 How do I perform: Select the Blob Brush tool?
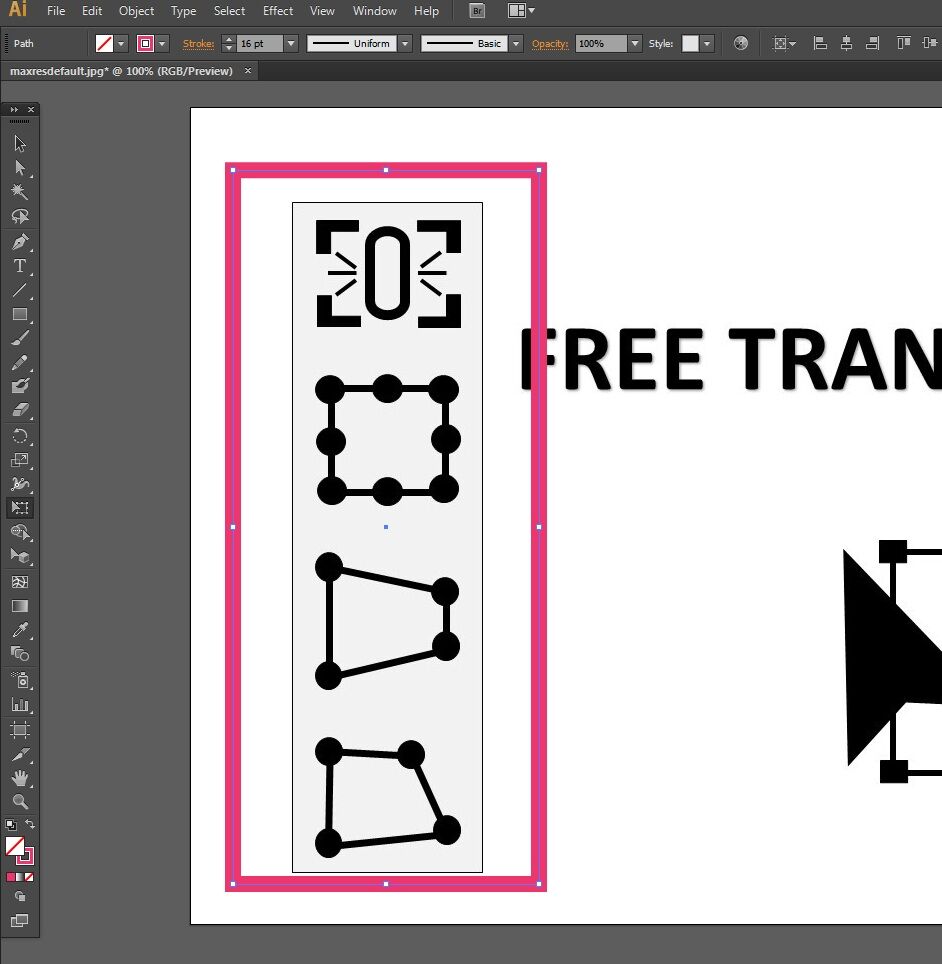[x=20, y=386]
